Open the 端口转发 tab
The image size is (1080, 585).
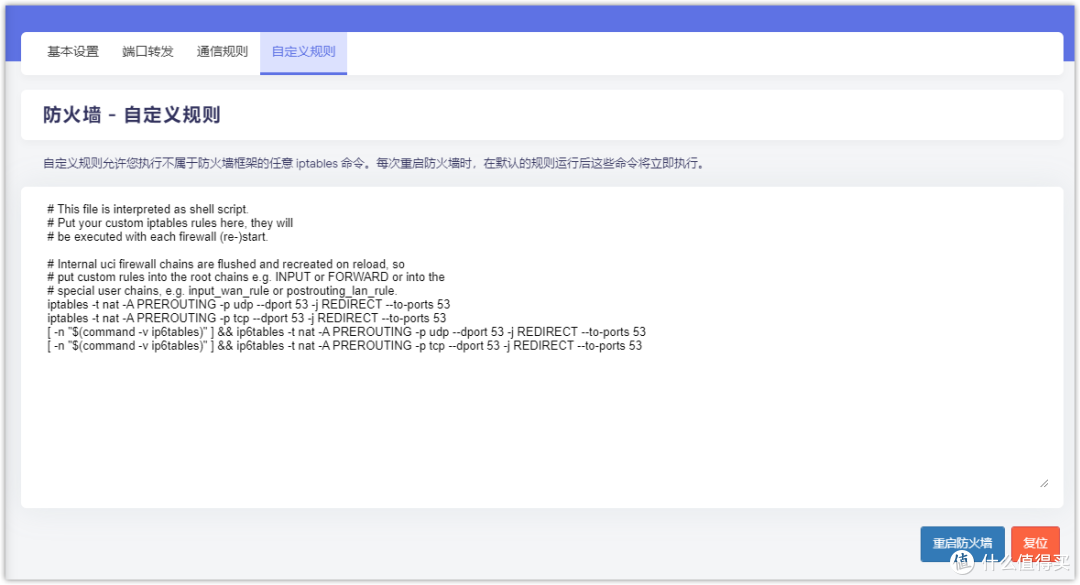pyautogui.click(x=147, y=51)
